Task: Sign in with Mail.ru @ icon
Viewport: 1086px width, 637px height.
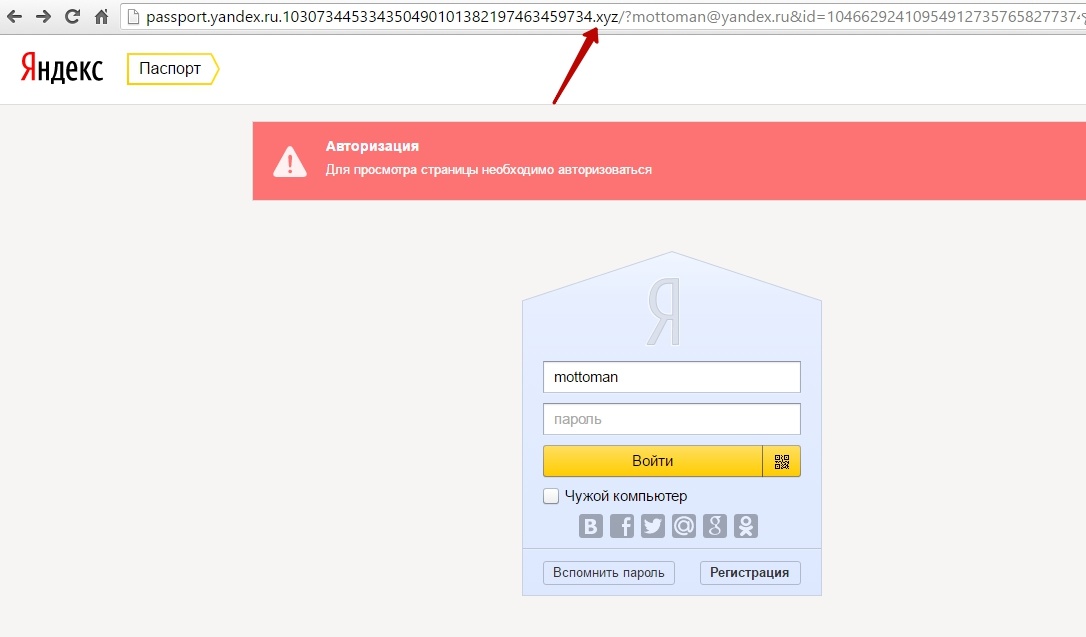Action: [684, 526]
